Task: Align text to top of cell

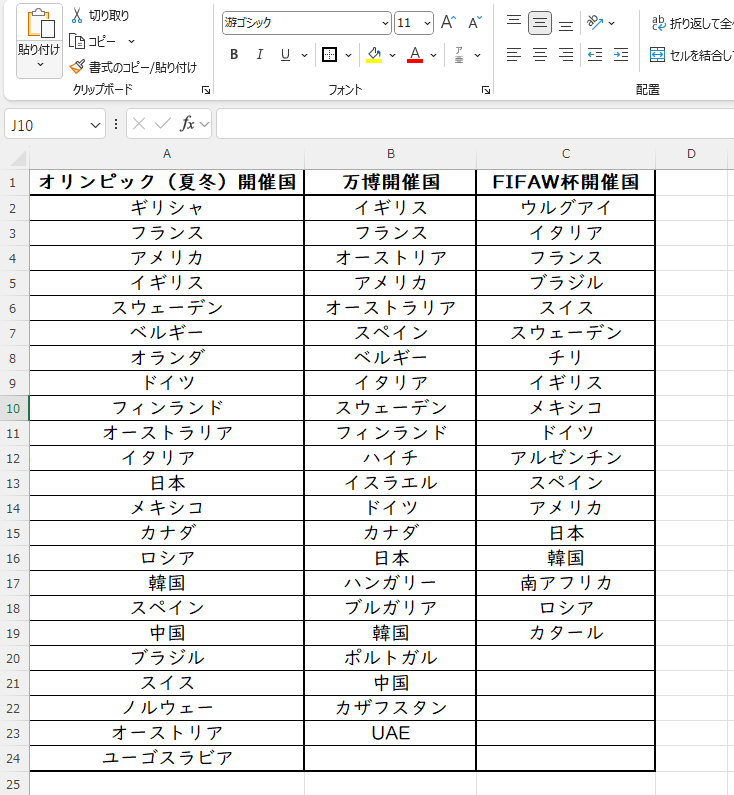Action: coord(514,23)
